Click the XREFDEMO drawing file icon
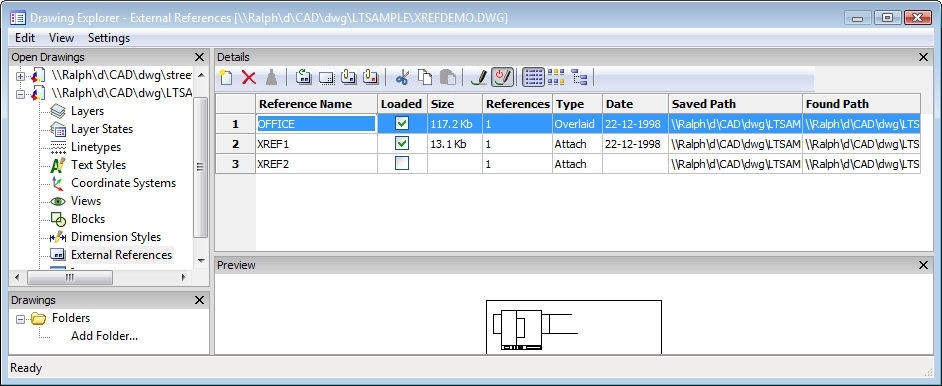The height and width of the screenshot is (386, 942). (x=38, y=93)
